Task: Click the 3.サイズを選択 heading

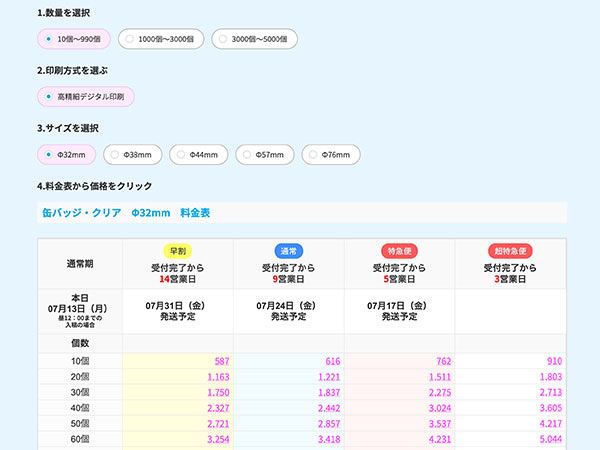Action: tap(68, 129)
